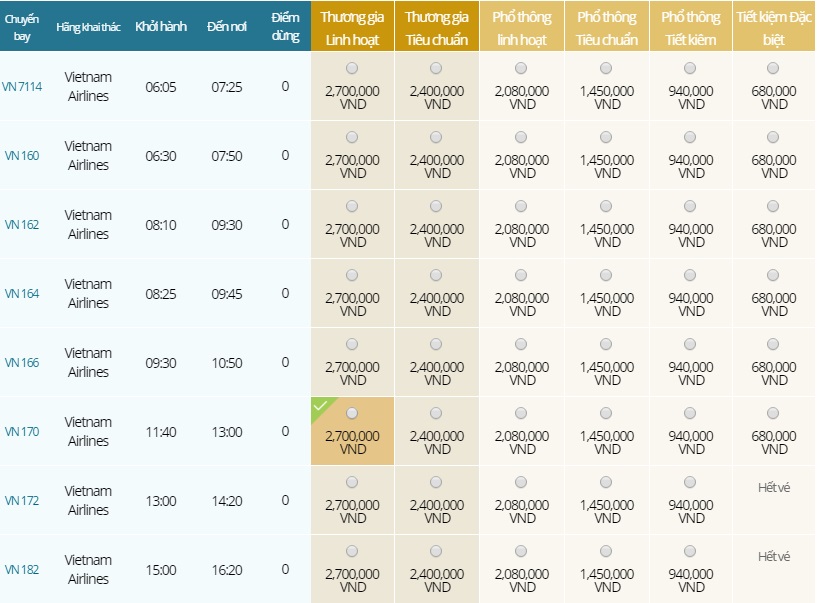Image resolution: width=818 pixels, height=603 pixels.
Task: Select Thương gia Linh hoạt fare for VN 7114
Action: [x=352, y=68]
